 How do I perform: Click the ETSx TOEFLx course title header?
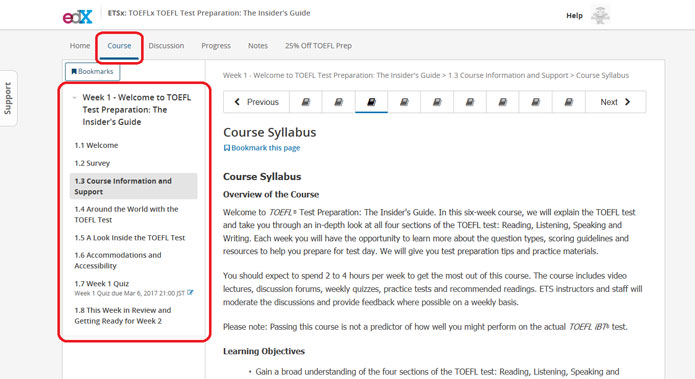[x=209, y=13]
